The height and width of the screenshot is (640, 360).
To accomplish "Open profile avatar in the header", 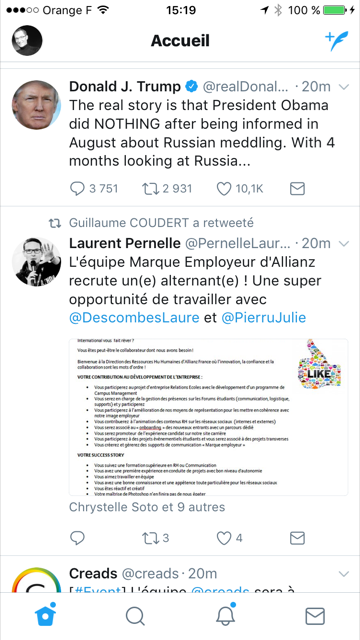I will pos(27,40).
